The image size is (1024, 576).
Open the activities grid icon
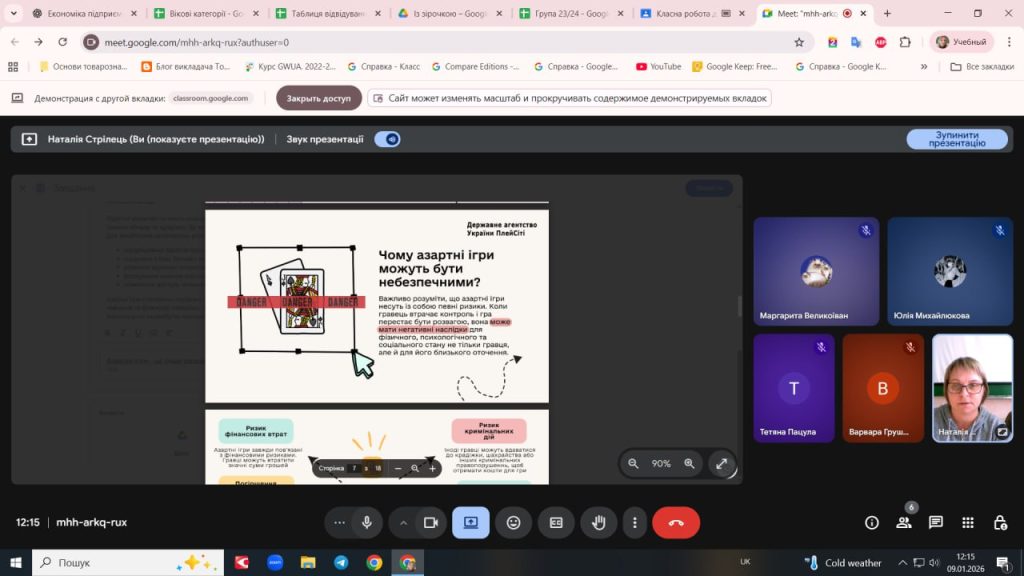968,522
